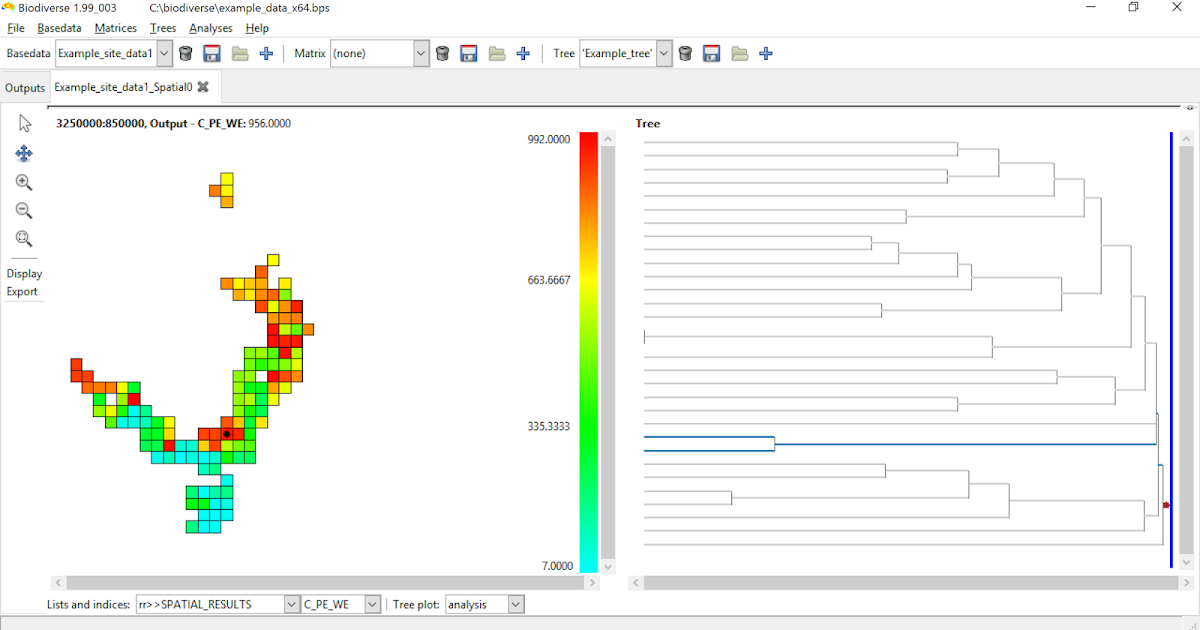The width and height of the screenshot is (1200, 630).
Task: Select the zoom out magnifier tool
Action: pyautogui.click(x=22, y=210)
